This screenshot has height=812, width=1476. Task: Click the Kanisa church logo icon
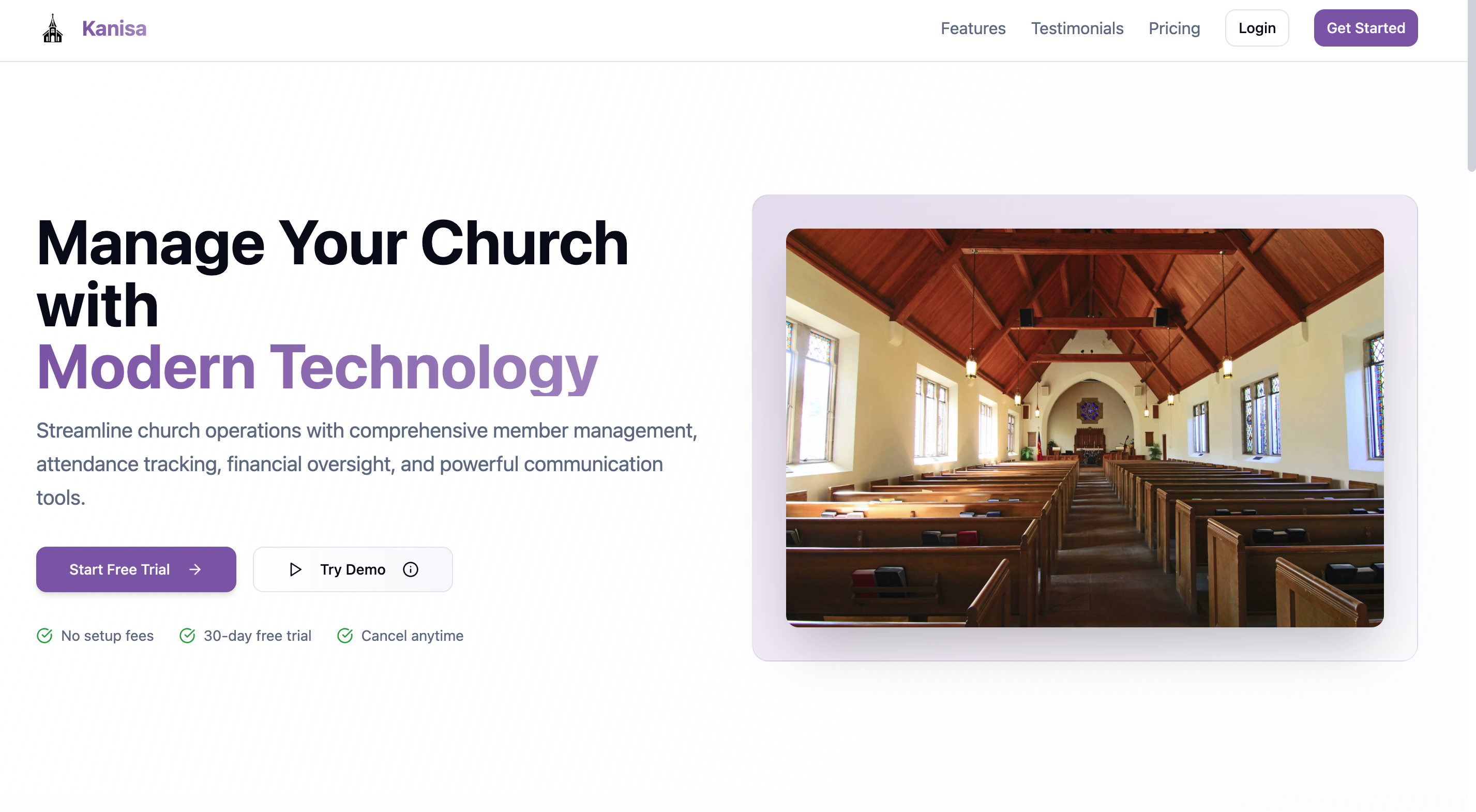[53, 28]
